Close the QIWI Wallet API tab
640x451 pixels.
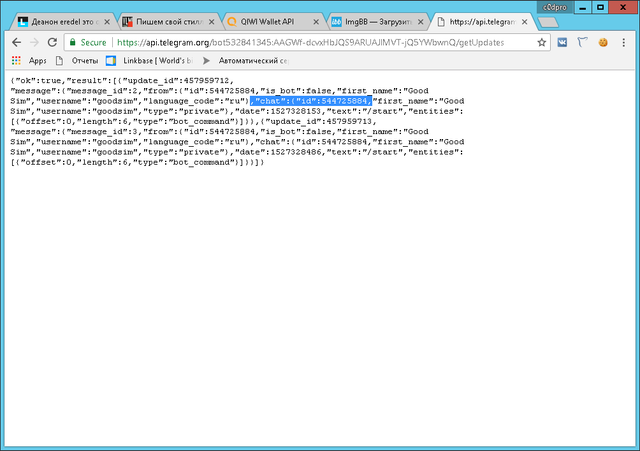tap(318, 21)
